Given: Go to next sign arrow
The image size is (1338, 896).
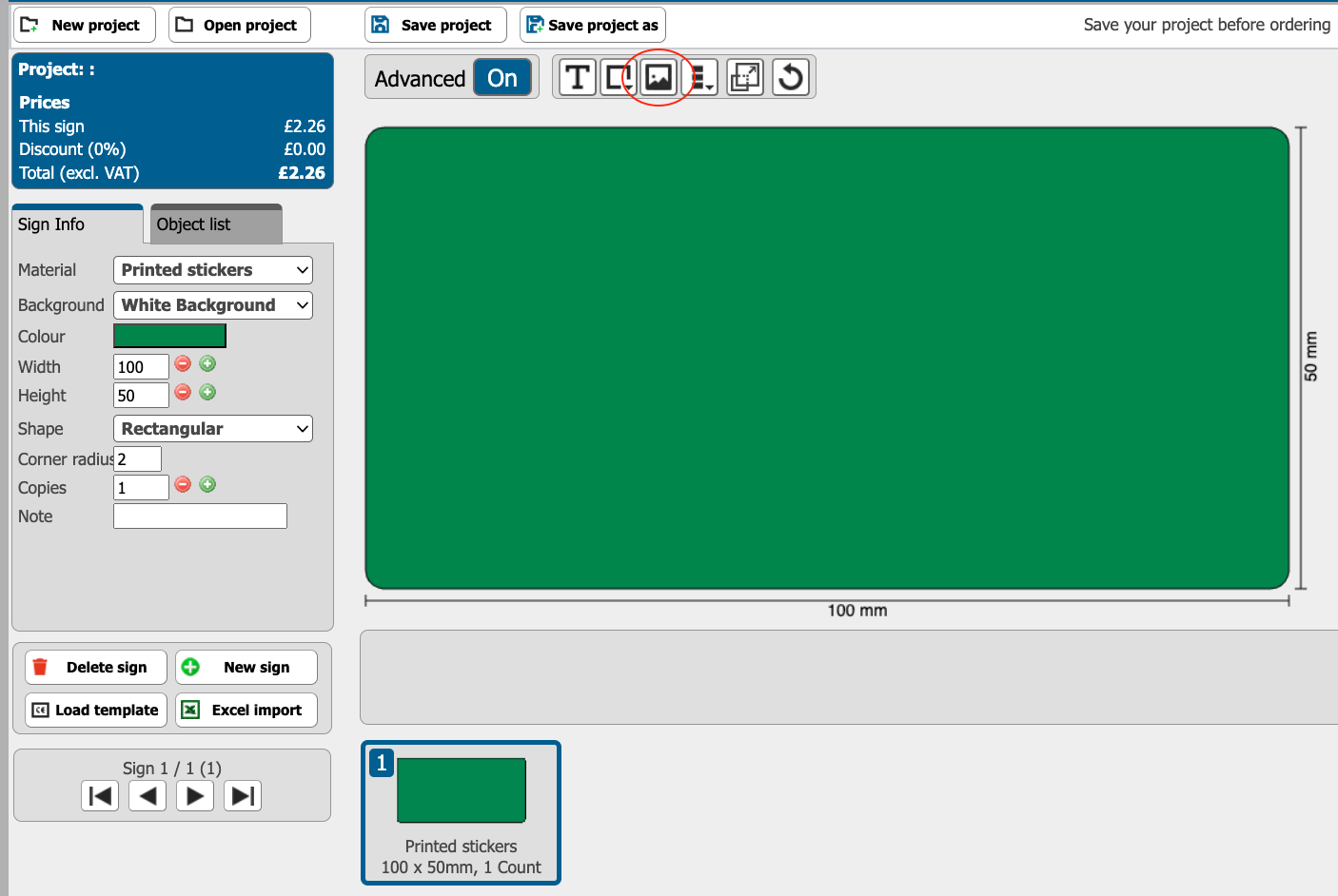Looking at the screenshot, I should click(195, 796).
